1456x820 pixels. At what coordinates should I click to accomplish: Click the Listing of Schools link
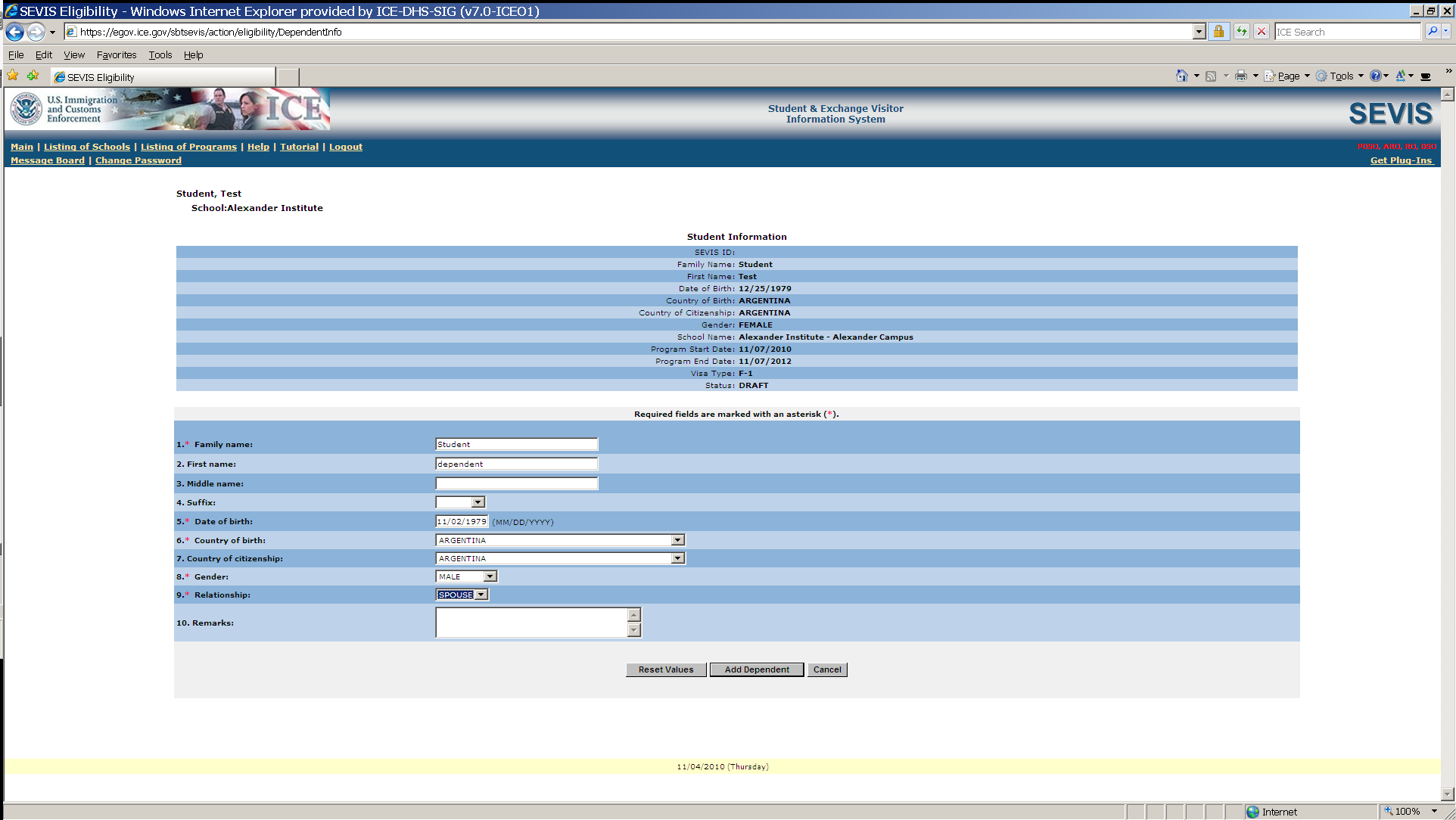click(87, 147)
